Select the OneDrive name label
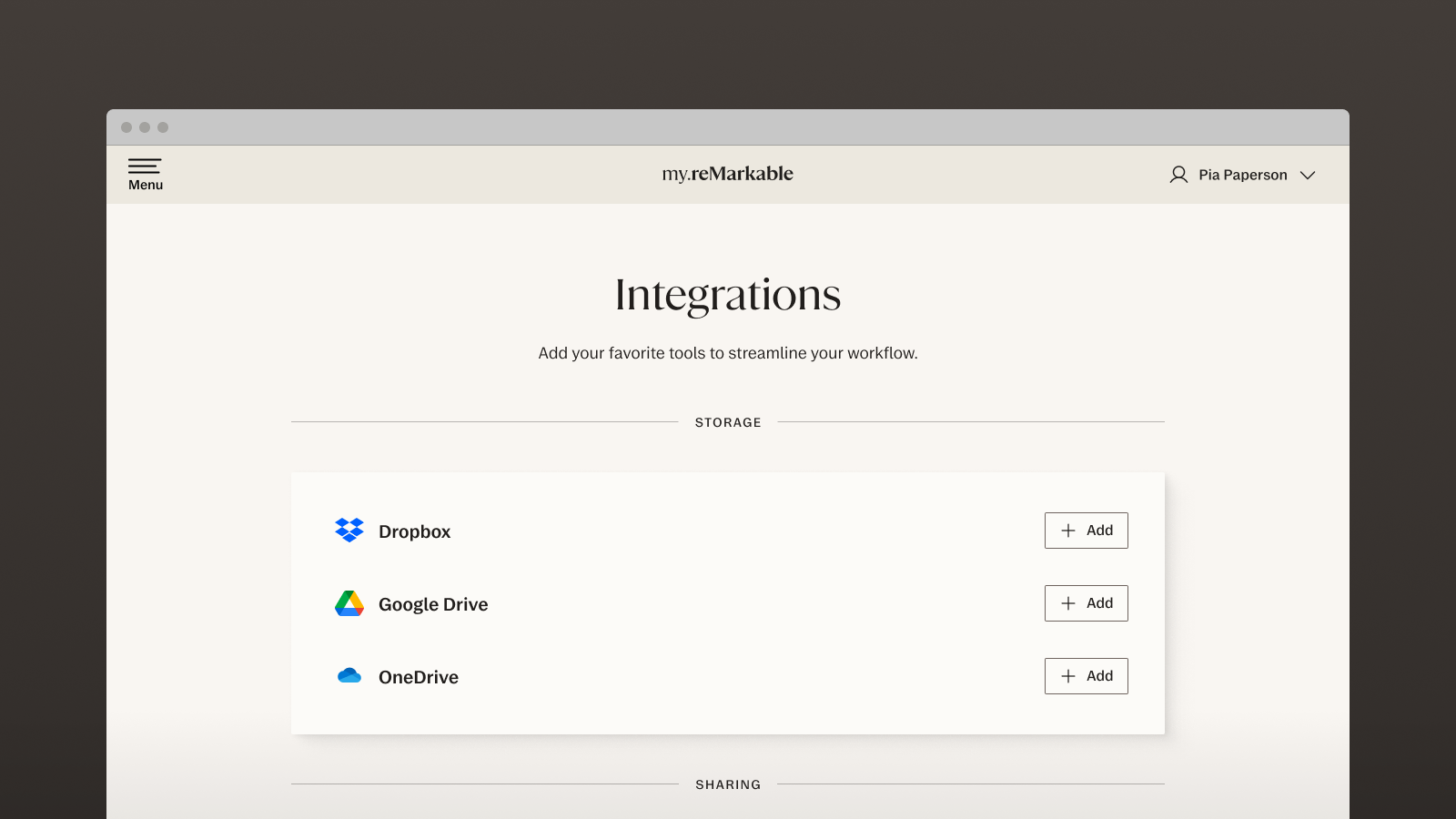Screen dimensions: 1456x819 pos(419,677)
